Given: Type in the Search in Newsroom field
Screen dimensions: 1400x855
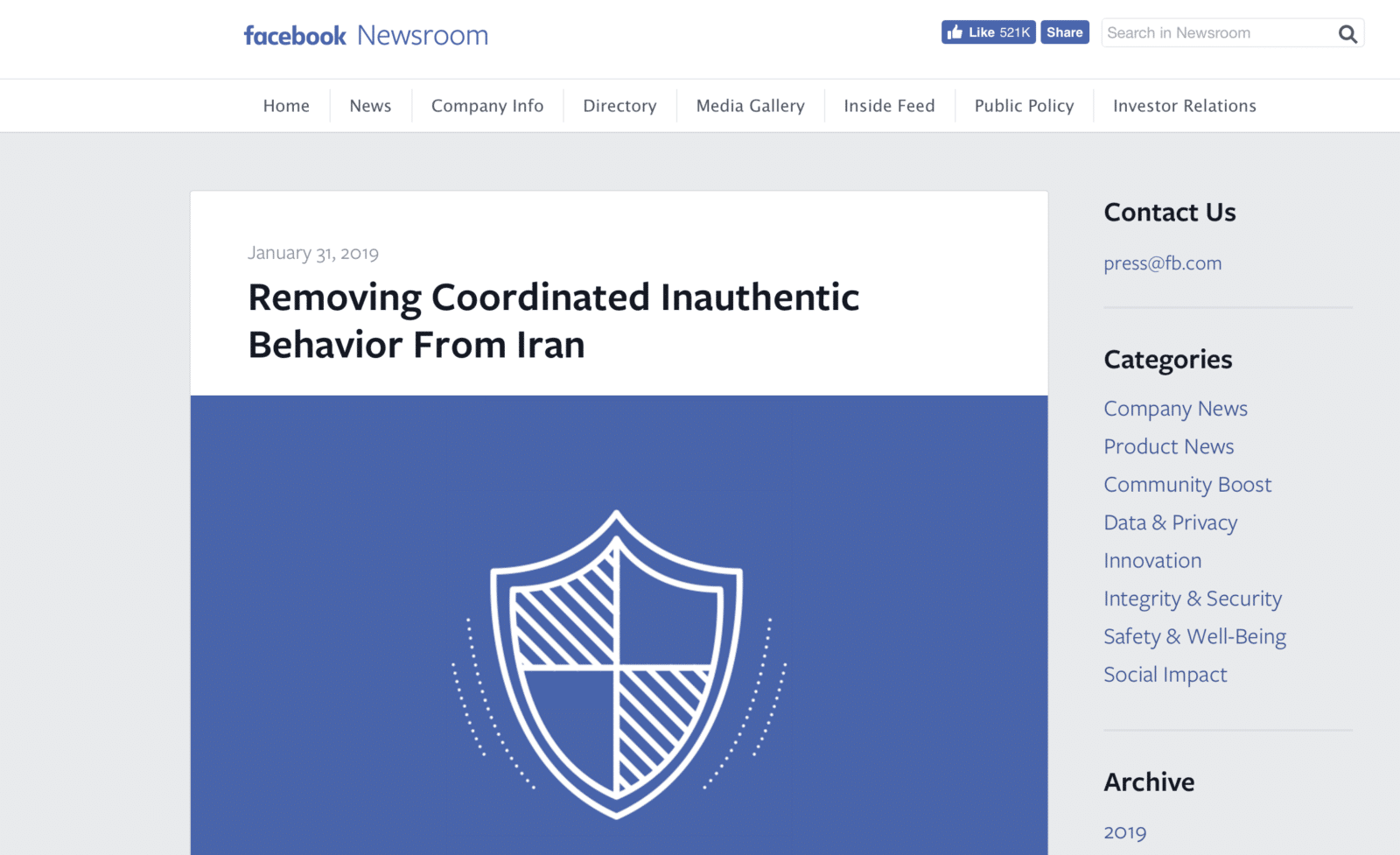Looking at the screenshot, I should tap(1216, 33).
